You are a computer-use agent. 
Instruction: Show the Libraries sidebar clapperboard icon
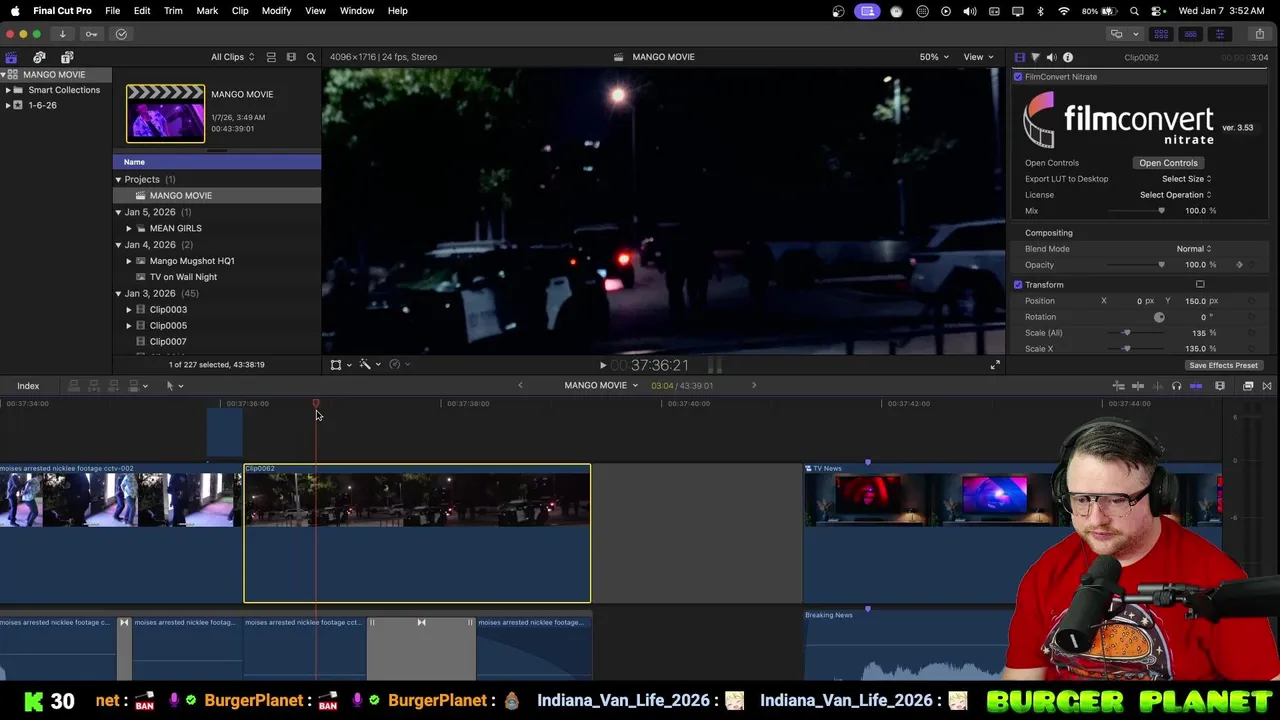[11, 57]
